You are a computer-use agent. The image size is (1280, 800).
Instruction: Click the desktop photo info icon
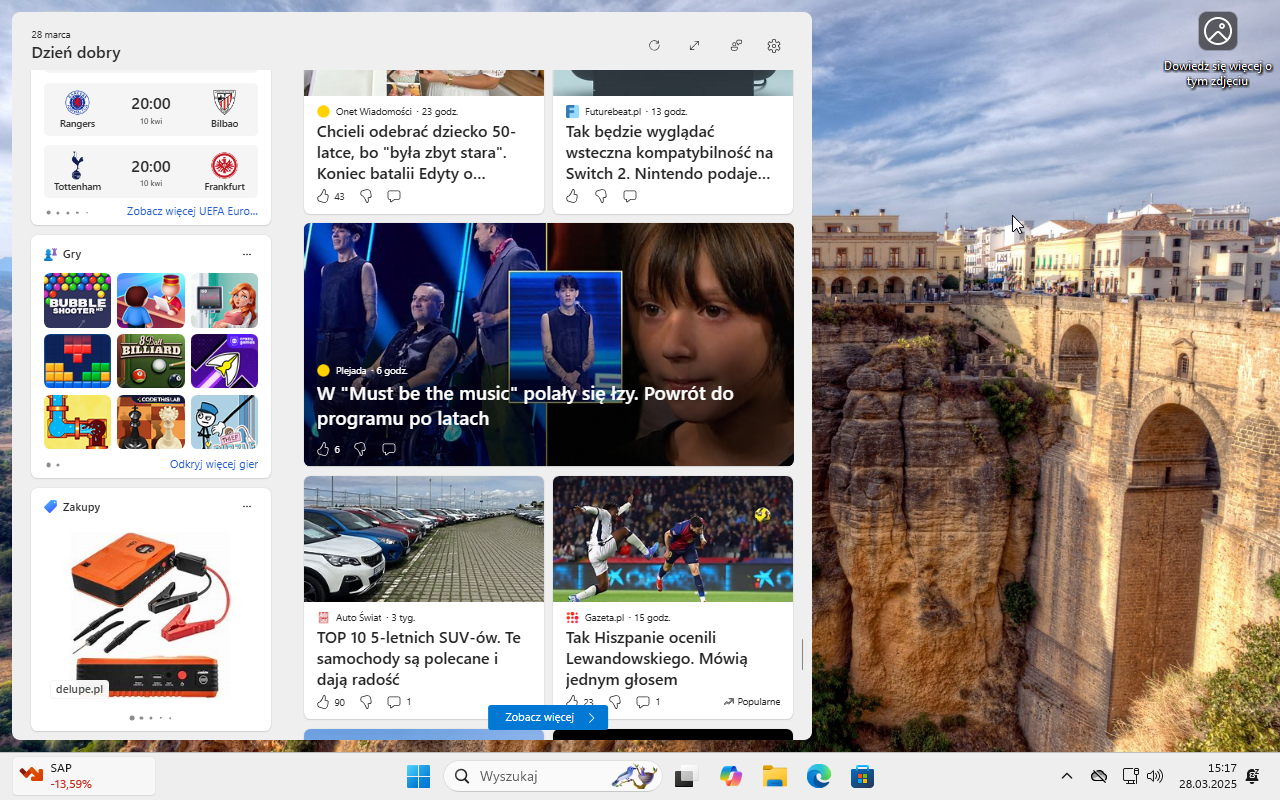point(1217,31)
